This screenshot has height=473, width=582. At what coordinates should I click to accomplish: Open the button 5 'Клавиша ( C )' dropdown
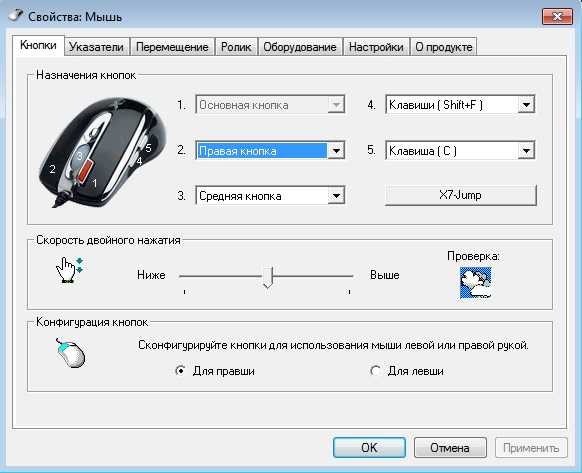pos(526,150)
